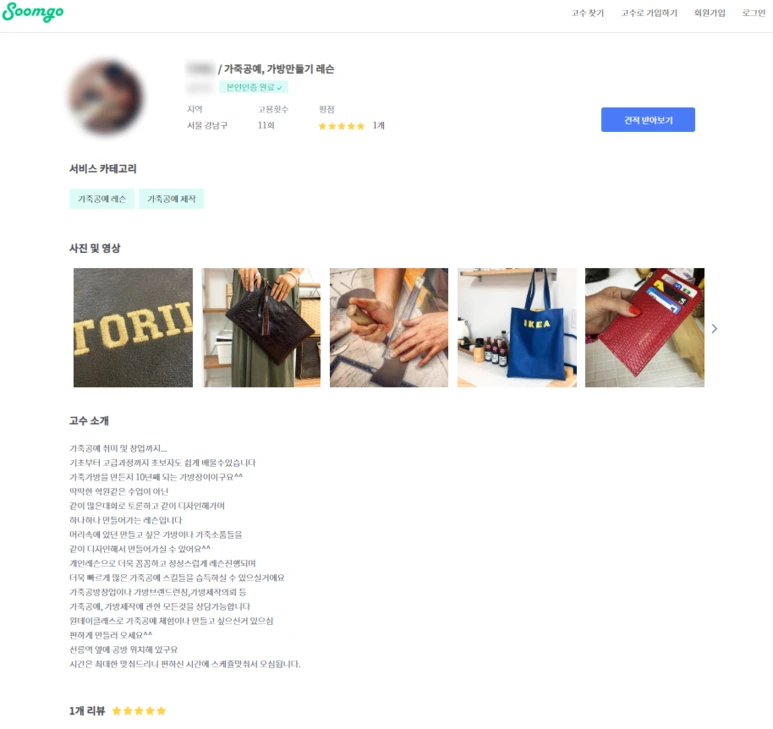The width and height of the screenshot is (773, 729).
Task: Open the dark crocodile clutch photo
Action: click(261, 327)
